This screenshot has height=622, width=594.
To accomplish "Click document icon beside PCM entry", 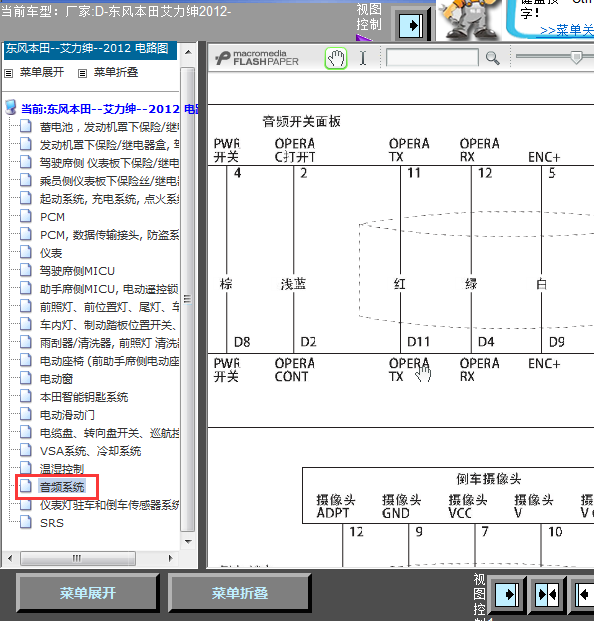I will (x=26, y=216).
